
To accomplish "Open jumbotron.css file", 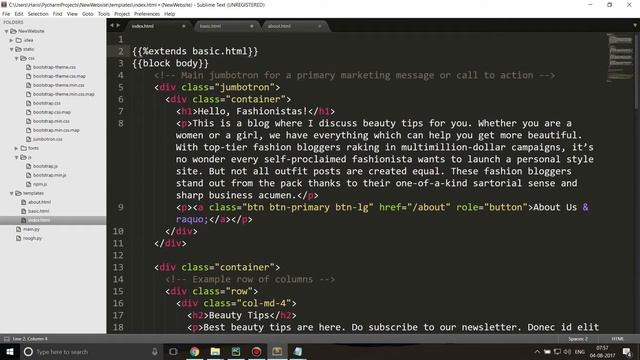I will (x=47, y=139).
